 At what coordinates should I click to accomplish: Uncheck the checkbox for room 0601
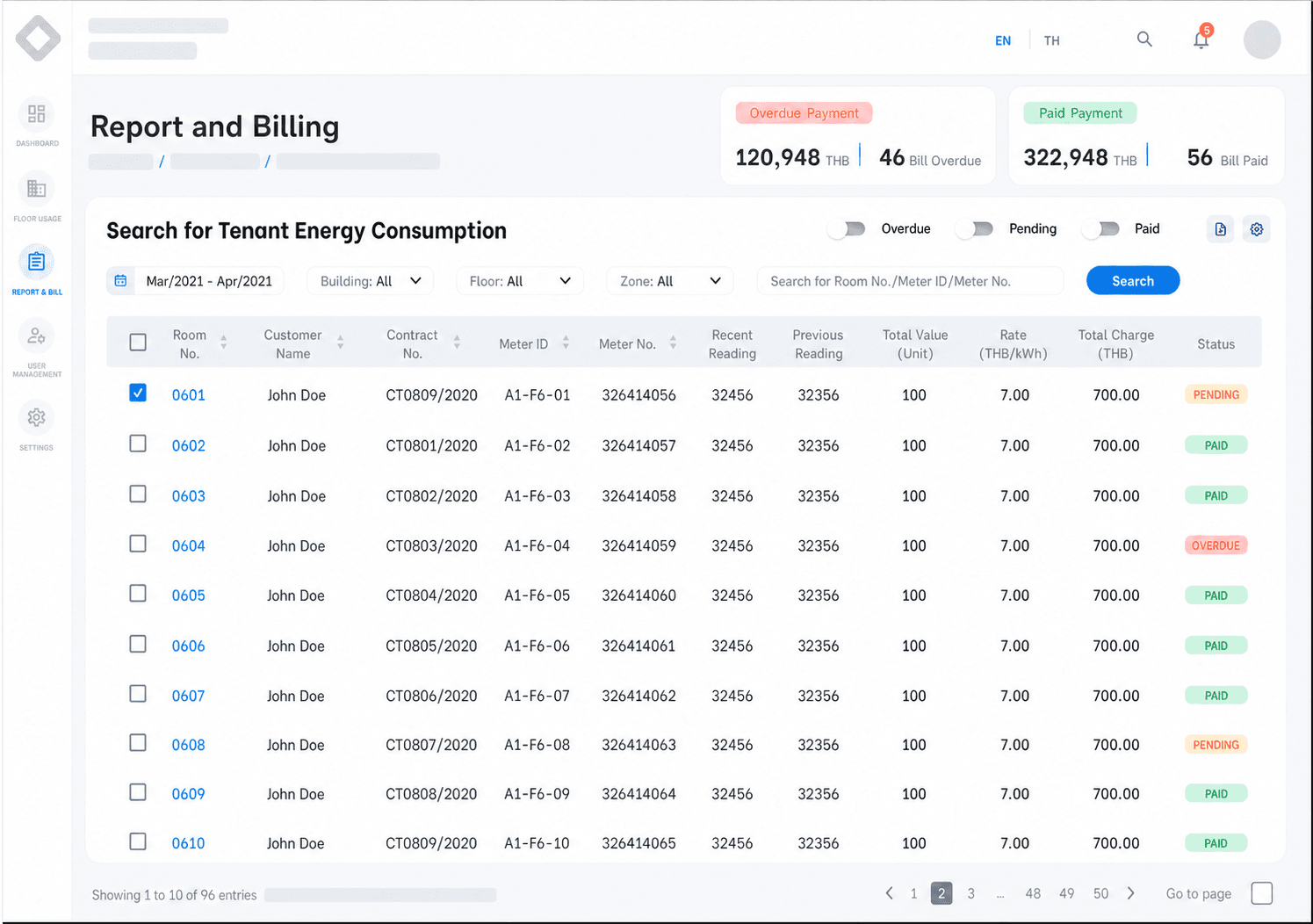pos(138,393)
